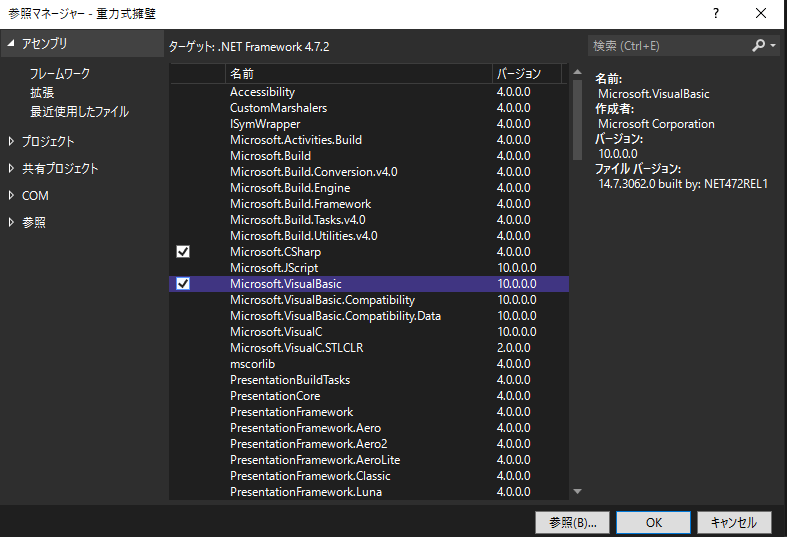The height and width of the screenshot is (537, 787).
Task: Select the PresentationBuildTasks row
Action: point(369,380)
